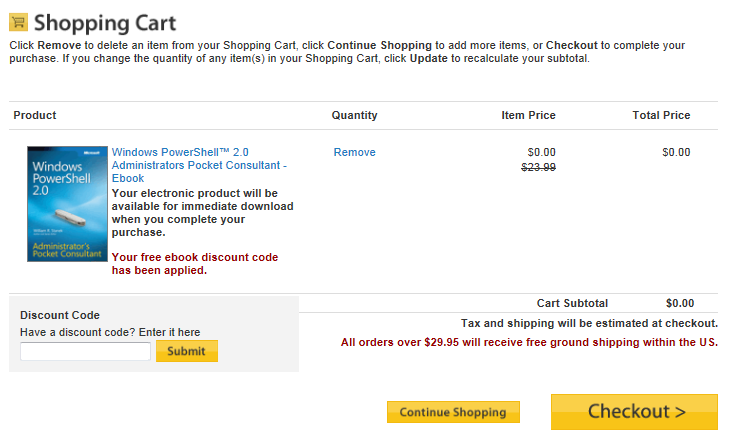Click the Item Price column header
The height and width of the screenshot is (436, 730).
pyautogui.click(x=528, y=116)
